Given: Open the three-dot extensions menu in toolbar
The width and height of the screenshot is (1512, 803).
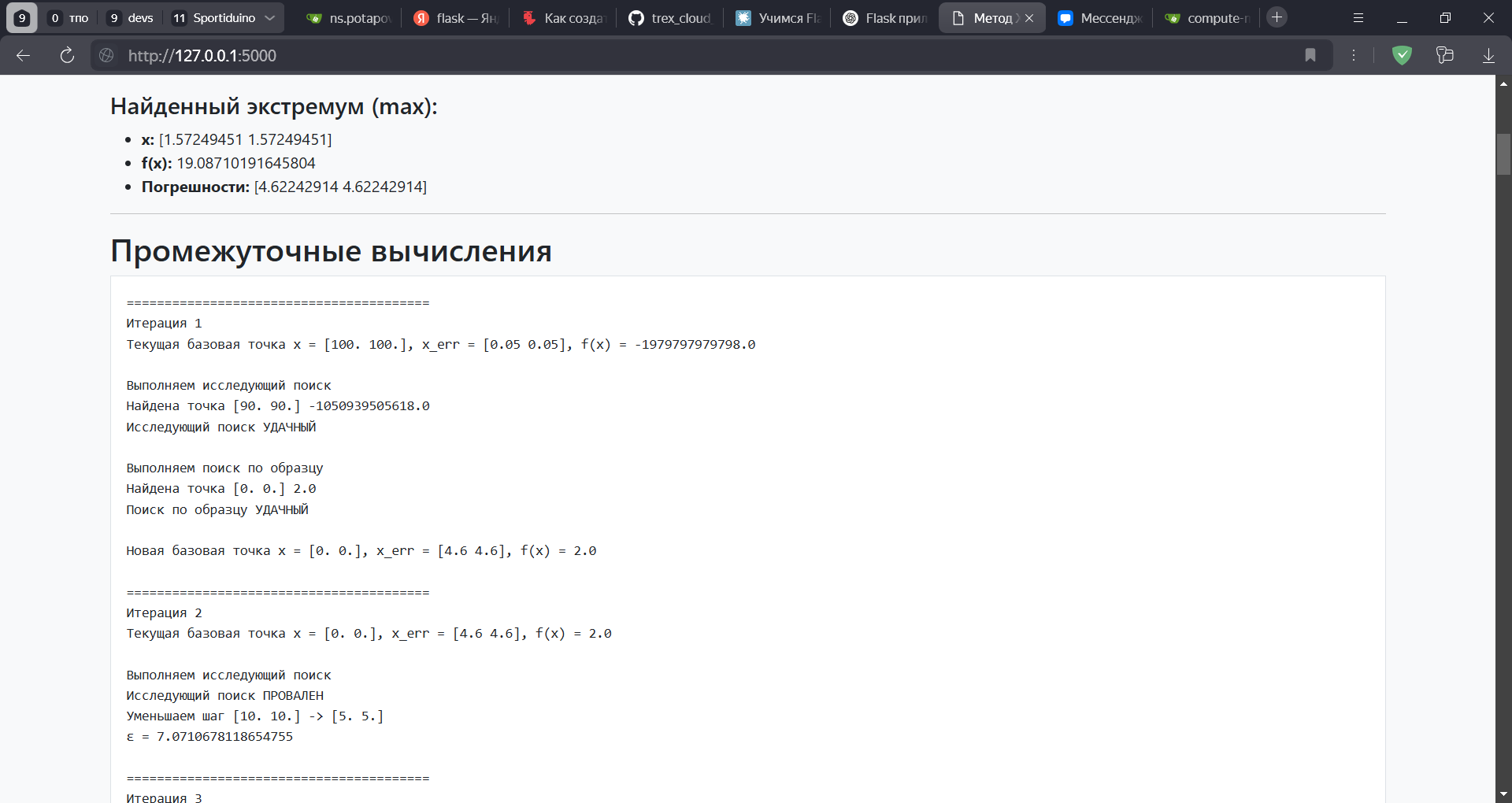Looking at the screenshot, I should click(1354, 55).
